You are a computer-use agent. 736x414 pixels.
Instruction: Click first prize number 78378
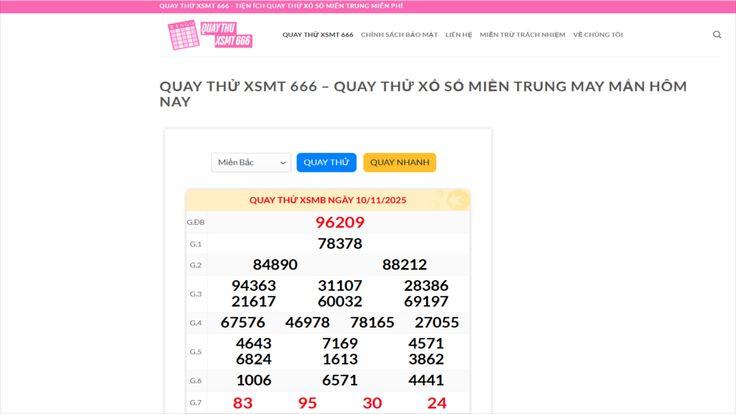coord(339,243)
